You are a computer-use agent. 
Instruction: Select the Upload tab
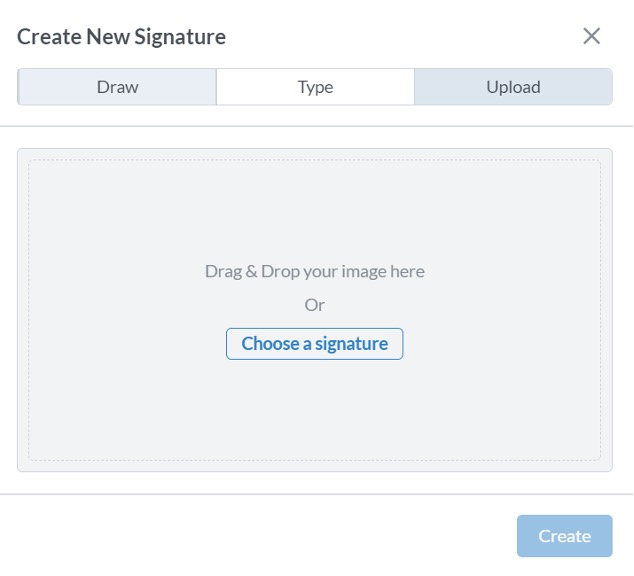click(513, 87)
